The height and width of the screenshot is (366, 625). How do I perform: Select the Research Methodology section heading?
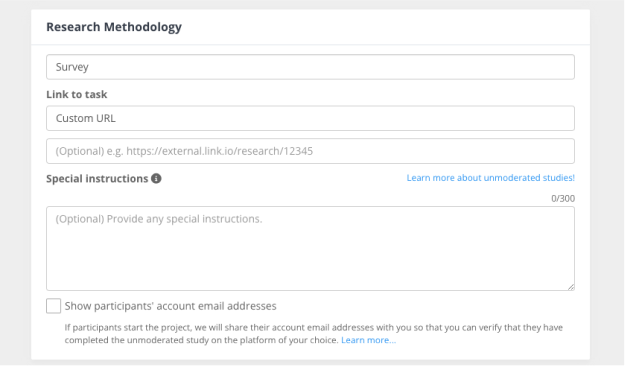114,27
